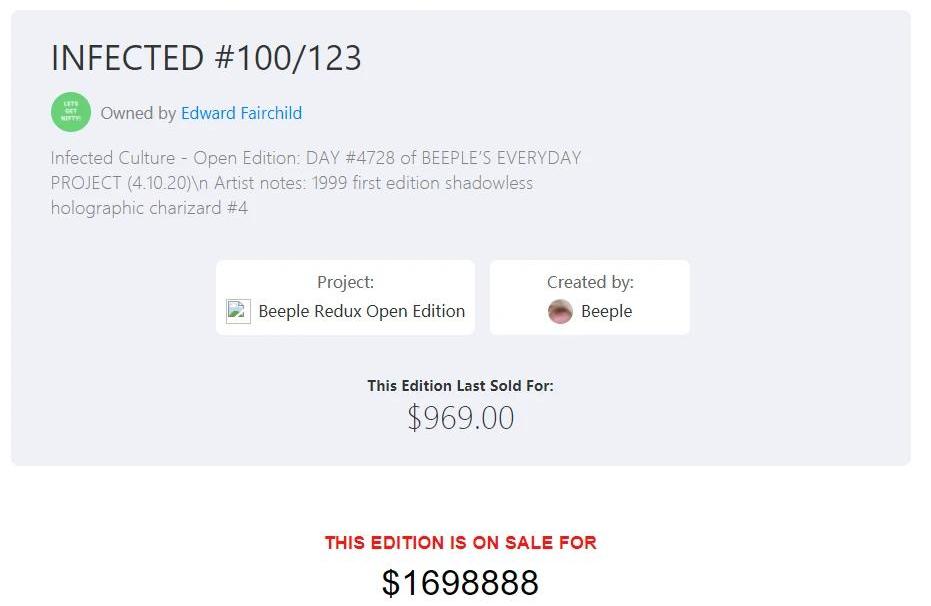Viewport: 931px width, 606px height.
Task: Click Beeple's round avatar picture
Action: [560, 311]
